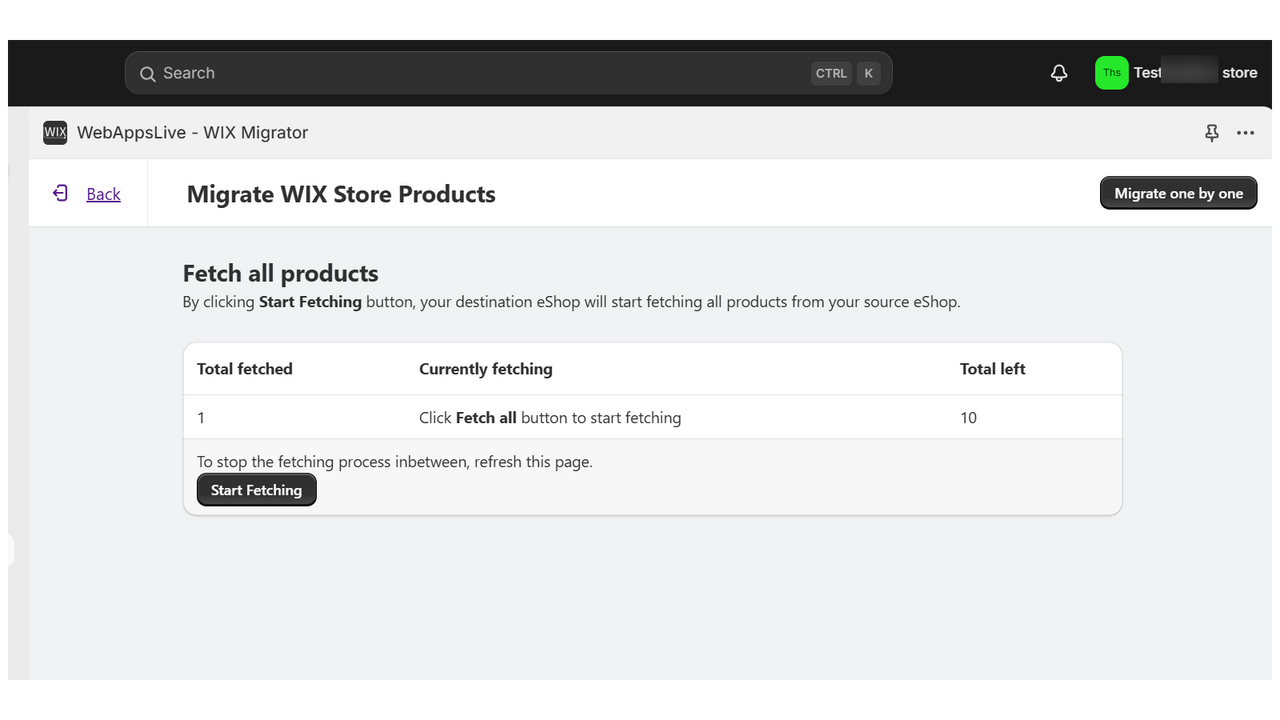The width and height of the screenshot is (1280, 720).
Task: Click the Fetch all products heading
Action: [281, 274]
